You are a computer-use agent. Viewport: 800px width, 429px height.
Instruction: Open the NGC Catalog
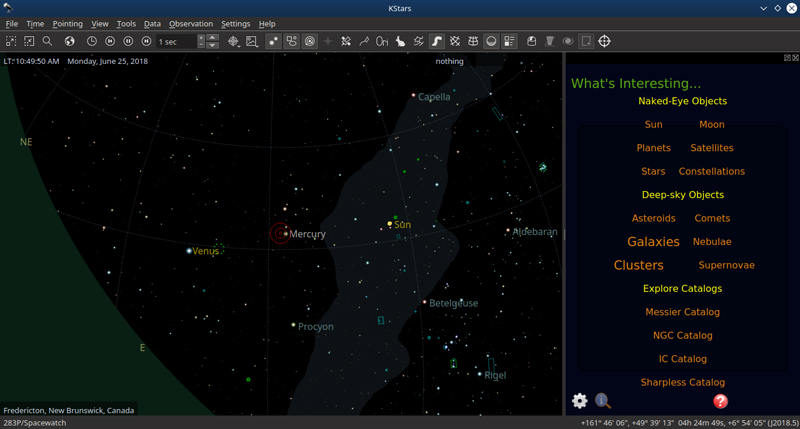pyautogui.click(x=683, y=336)
